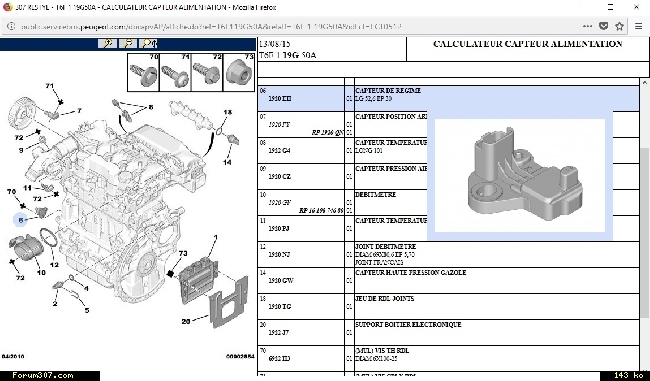650x381 pixels.
Task: Save page to Pocket icon
Action: click(x=604, y=26)
